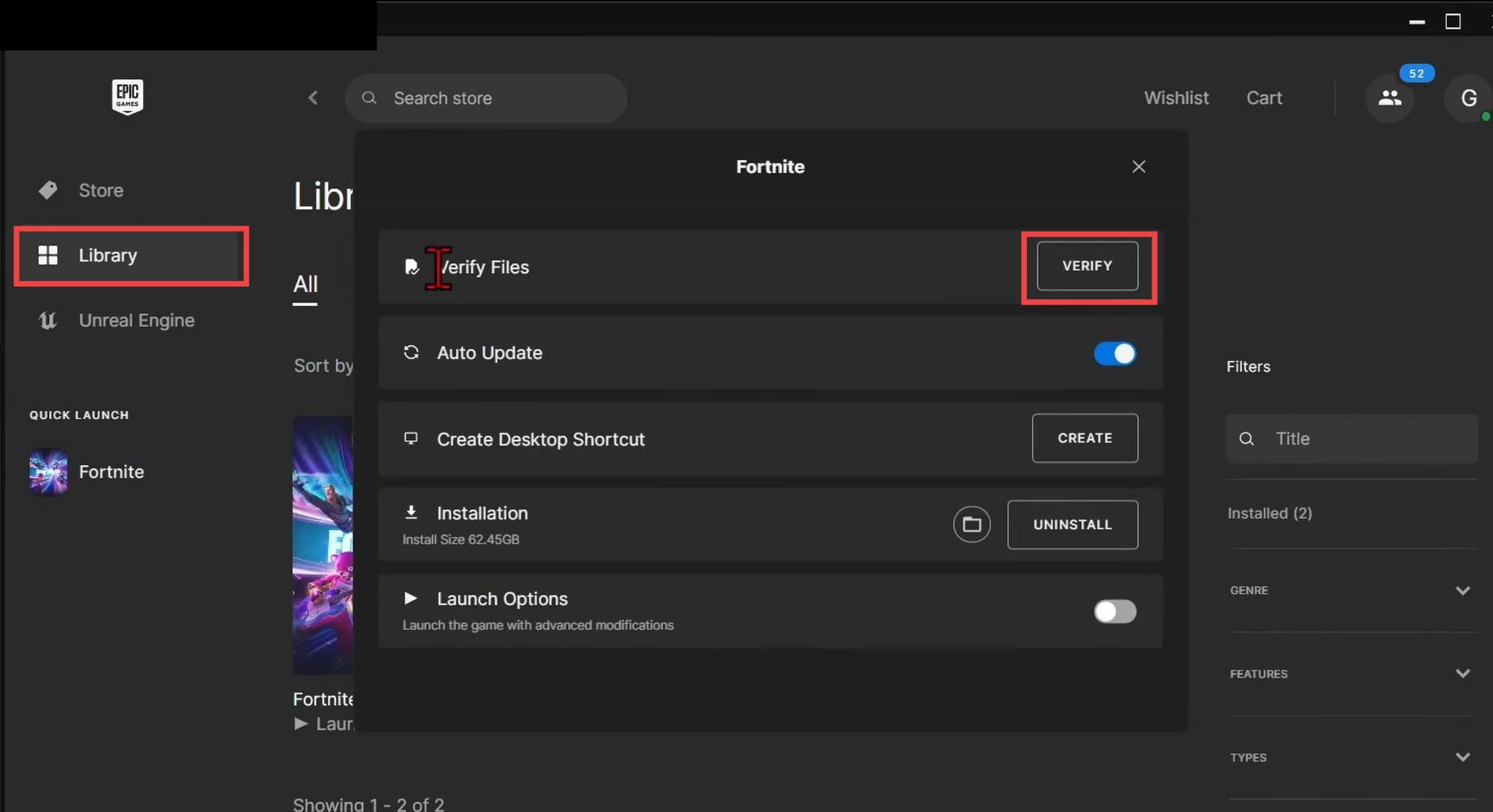
Task: Open the Cart link
Action: (1264, 98)
